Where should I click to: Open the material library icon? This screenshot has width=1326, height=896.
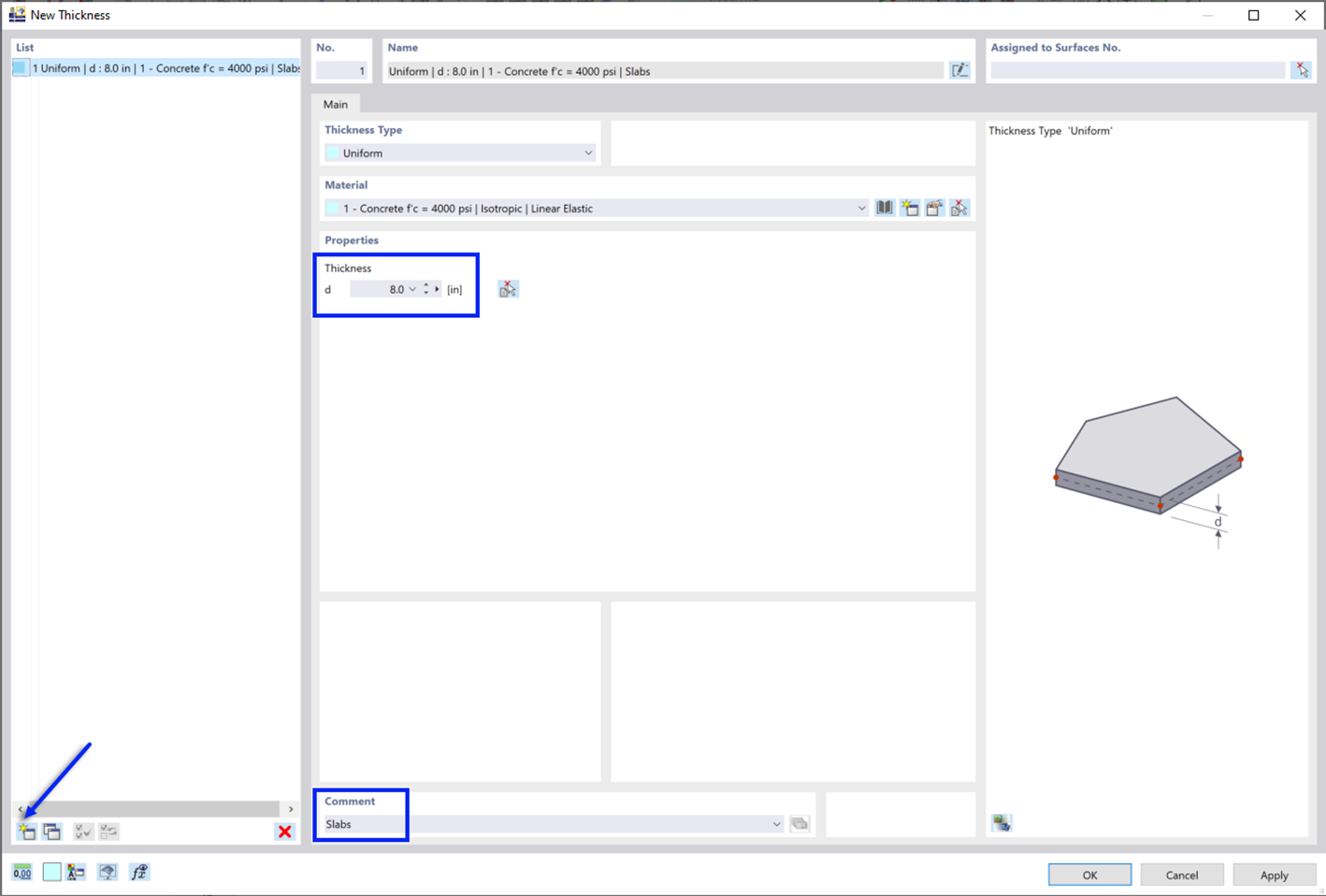[884, 208]
